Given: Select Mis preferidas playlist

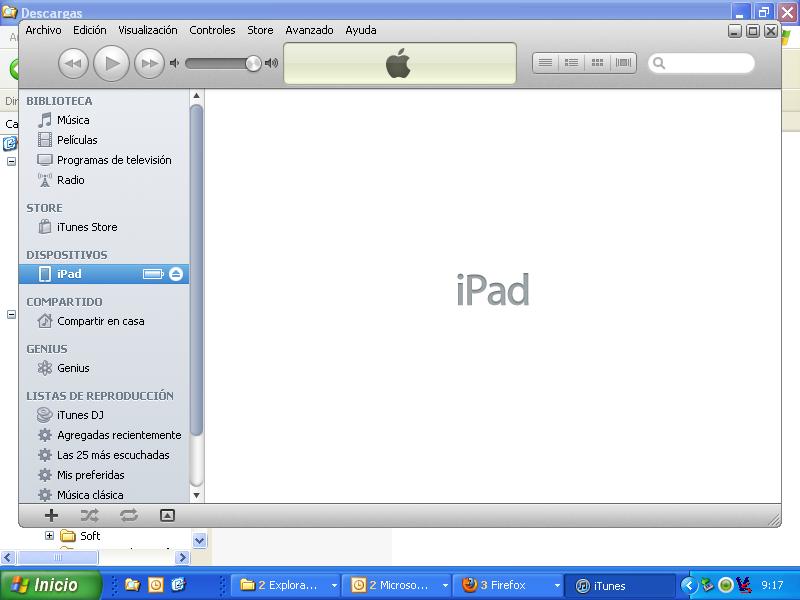Looking at the screenshot, I should point(104,474).
